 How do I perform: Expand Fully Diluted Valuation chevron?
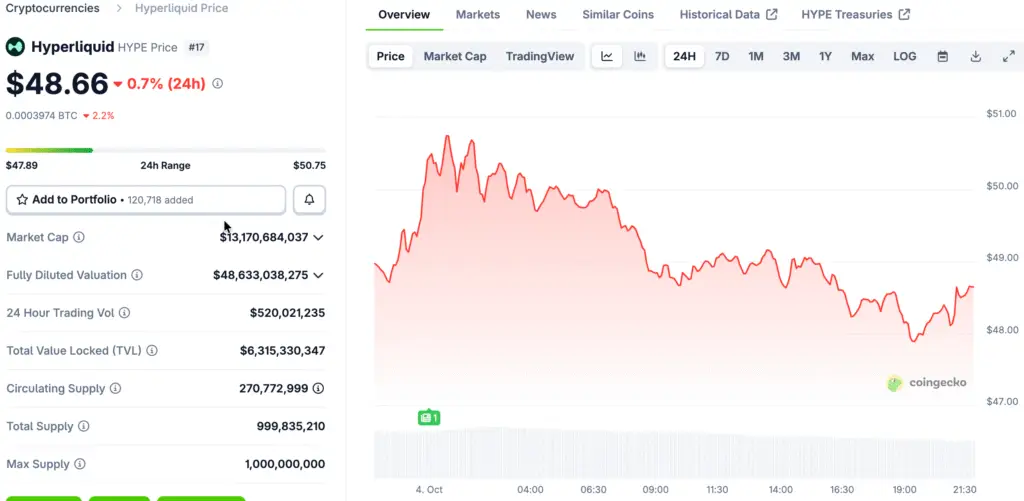pyautogui.click(x=318, y=275)
